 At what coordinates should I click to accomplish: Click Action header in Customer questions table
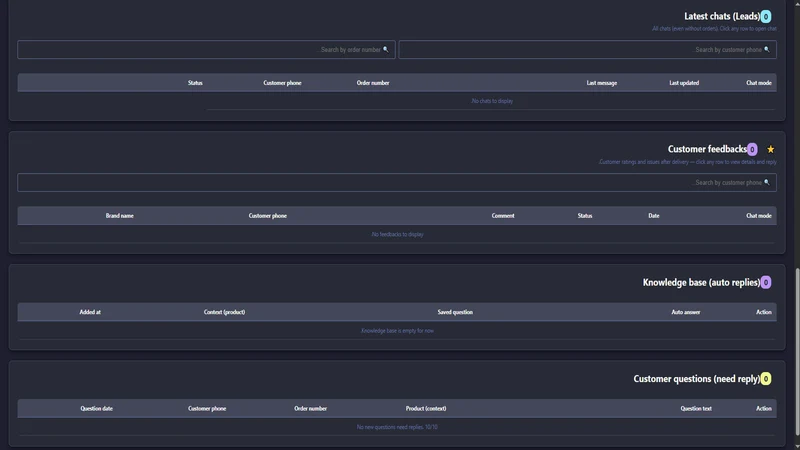point(763,409)
